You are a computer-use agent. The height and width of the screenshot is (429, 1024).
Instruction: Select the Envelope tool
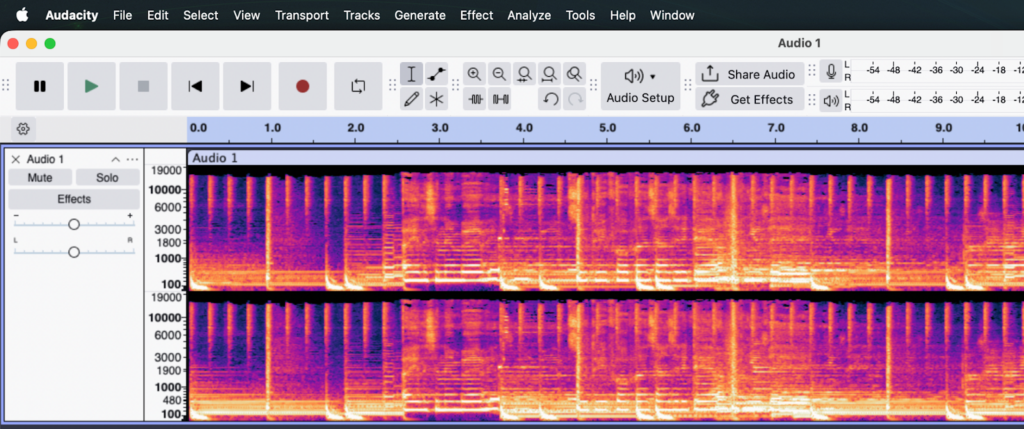coord(437,74)
